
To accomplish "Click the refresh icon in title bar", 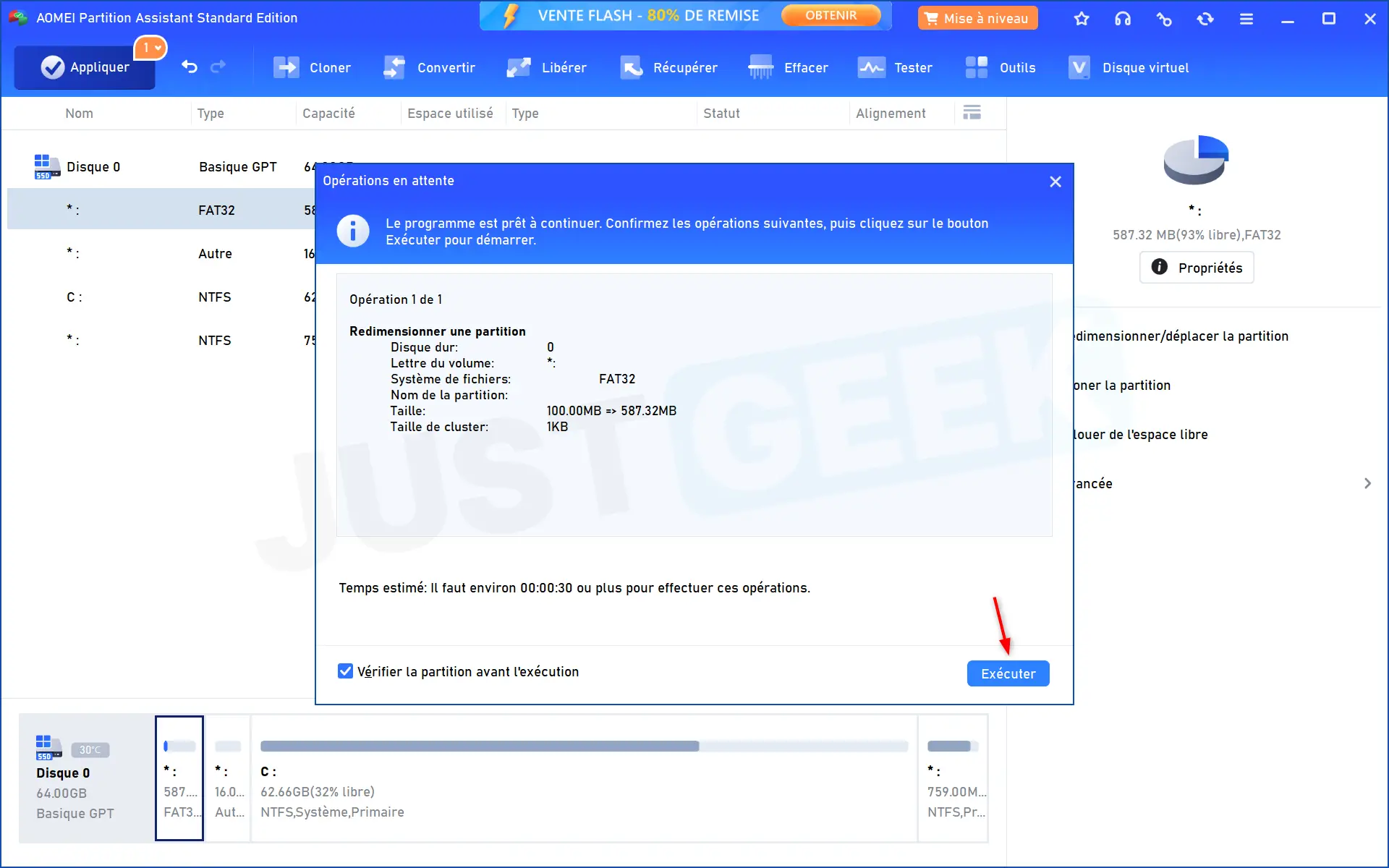I will point(1205,19).
